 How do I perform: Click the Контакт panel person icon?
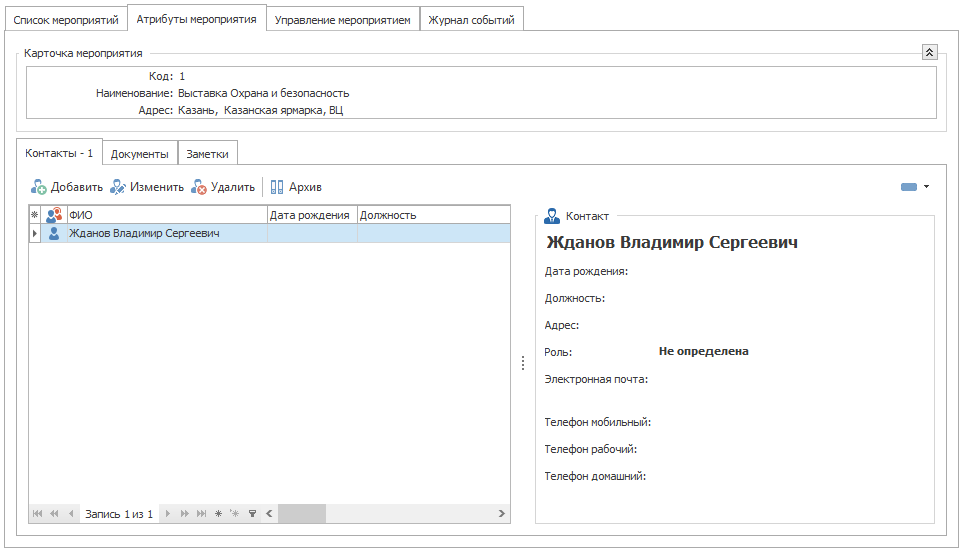551,216
